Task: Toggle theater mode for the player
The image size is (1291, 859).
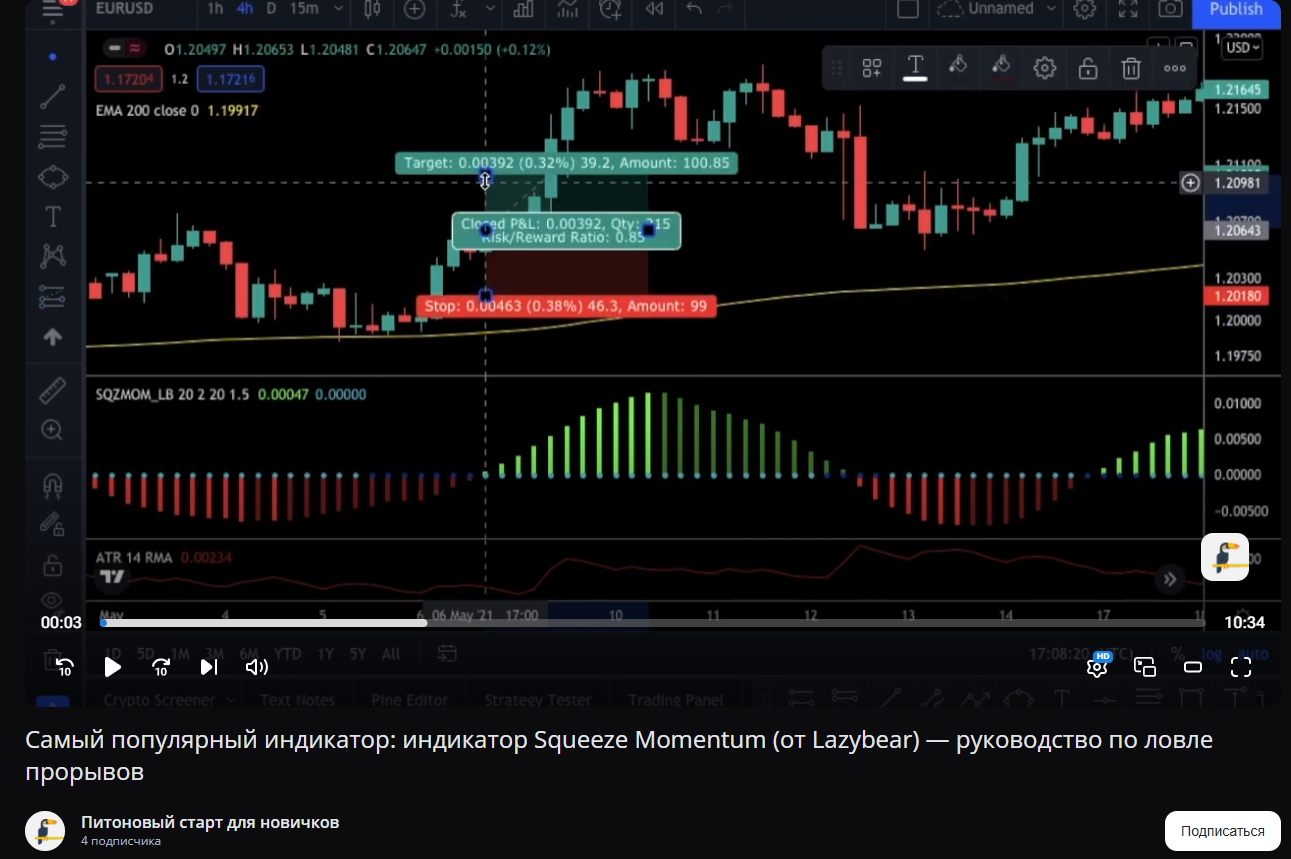Action: point(1193,667)
